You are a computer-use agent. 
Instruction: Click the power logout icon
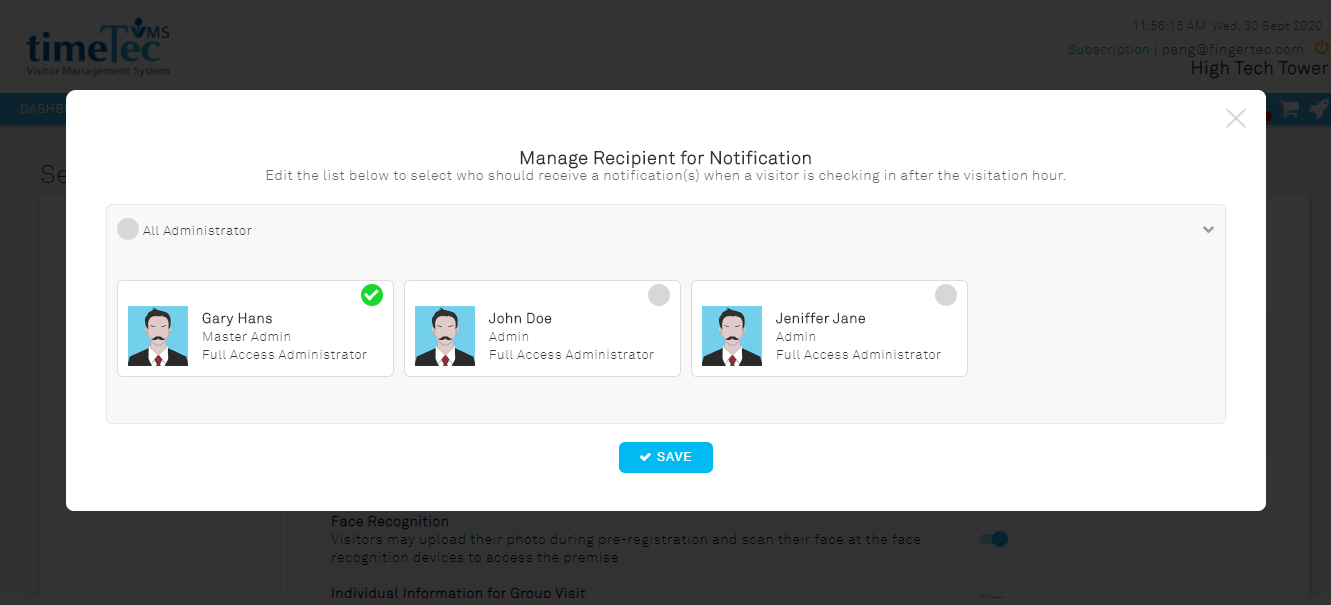[1322, 48]
